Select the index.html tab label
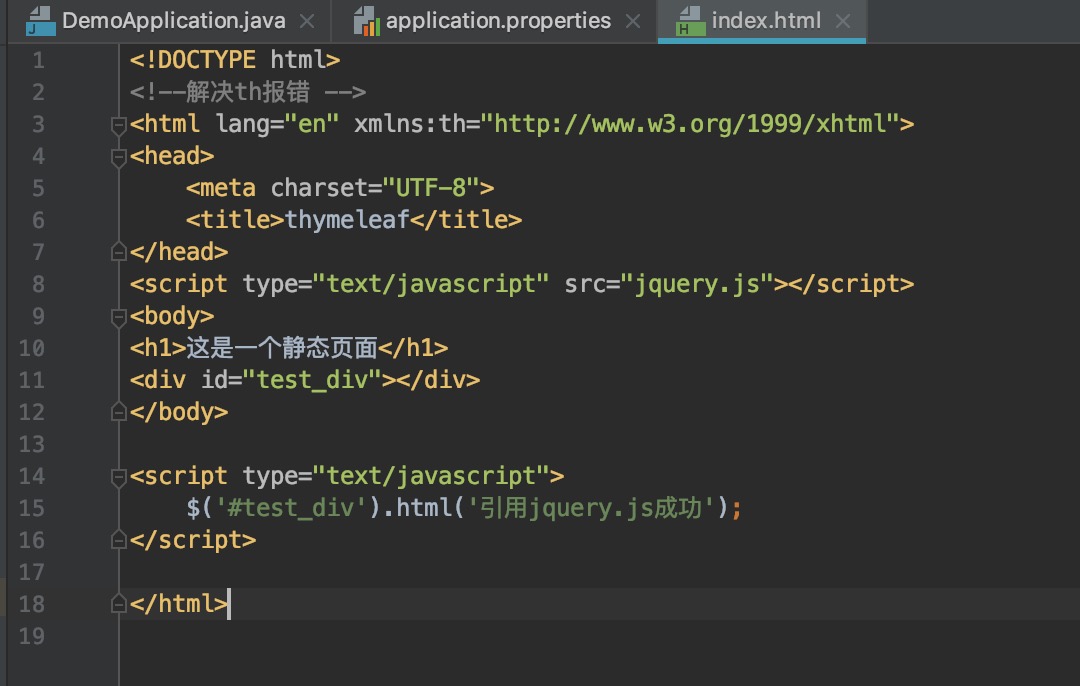Screen dimensions: 1080x686 pos(766,21)
